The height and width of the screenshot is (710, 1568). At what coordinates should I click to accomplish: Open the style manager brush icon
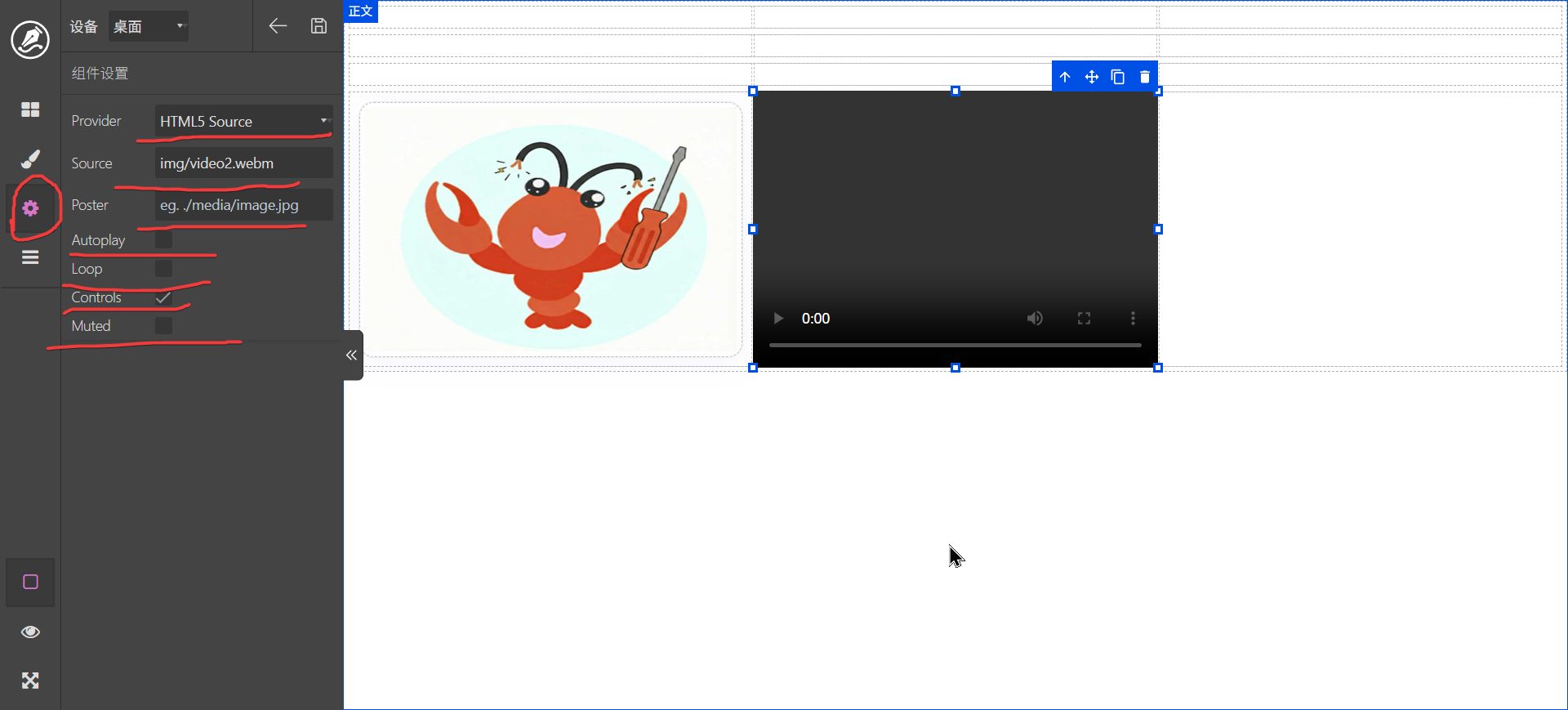pyautogui.click(x=30, y=159)
